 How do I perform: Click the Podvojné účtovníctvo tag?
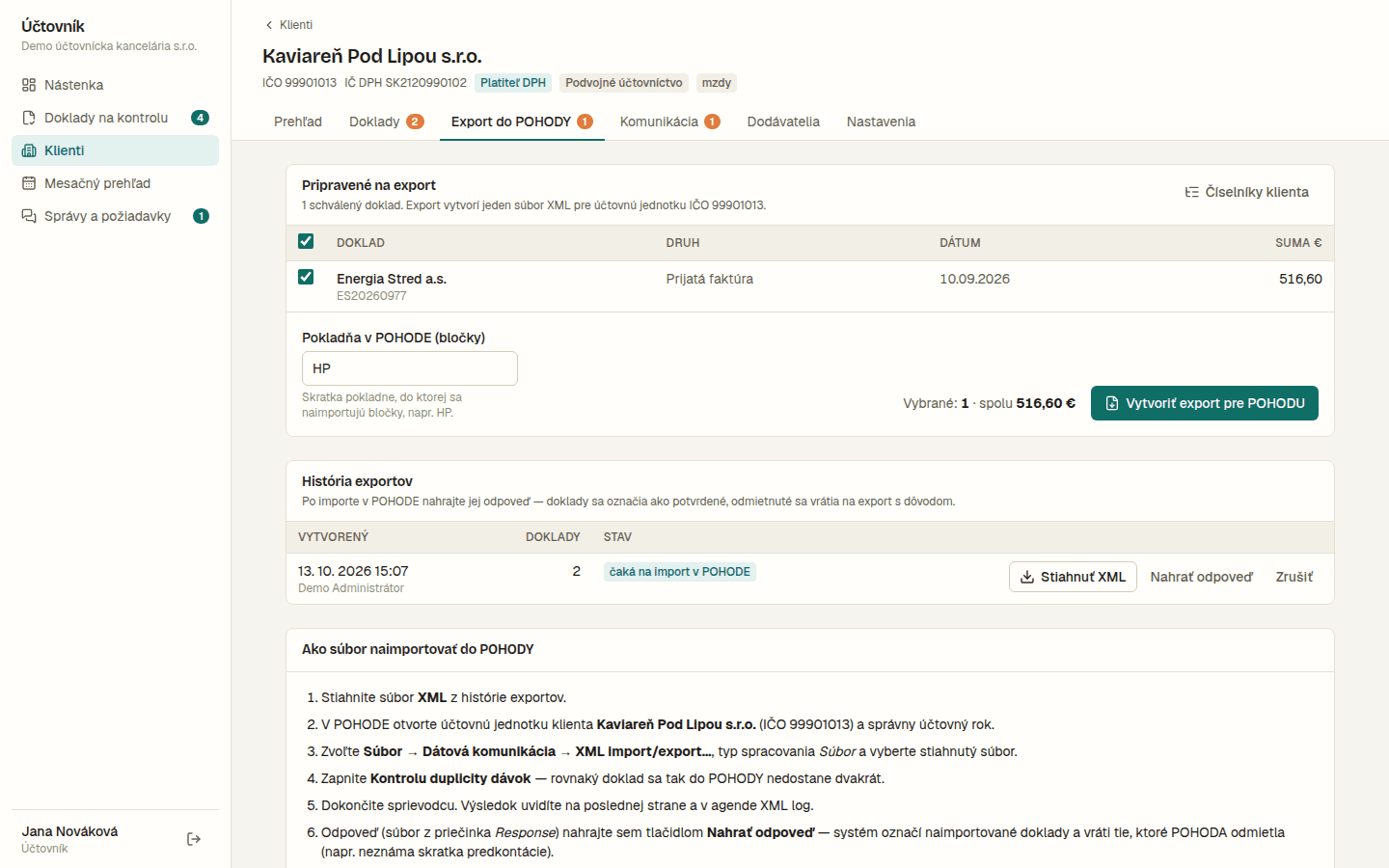tap(624, 83)
